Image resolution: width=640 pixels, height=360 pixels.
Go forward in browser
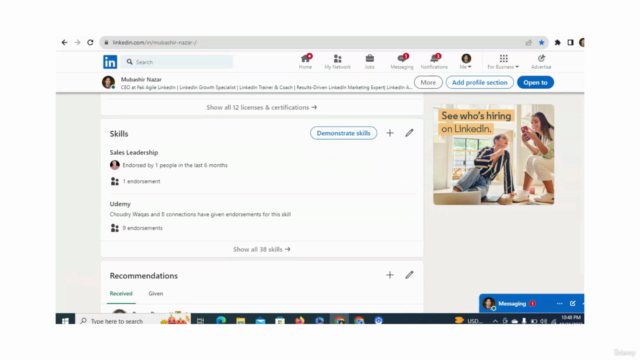pyautogui.click(x=77, y=42)
